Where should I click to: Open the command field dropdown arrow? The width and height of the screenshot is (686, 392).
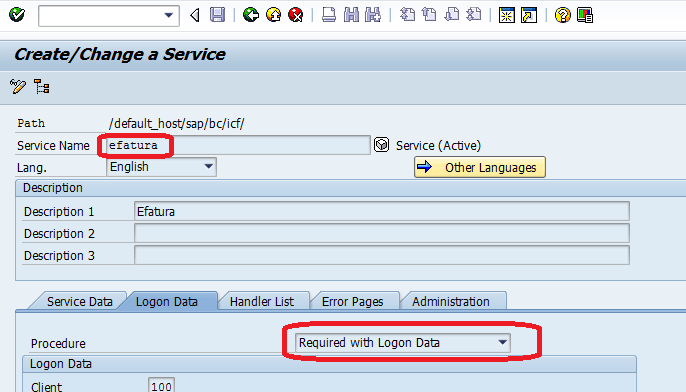168,15
